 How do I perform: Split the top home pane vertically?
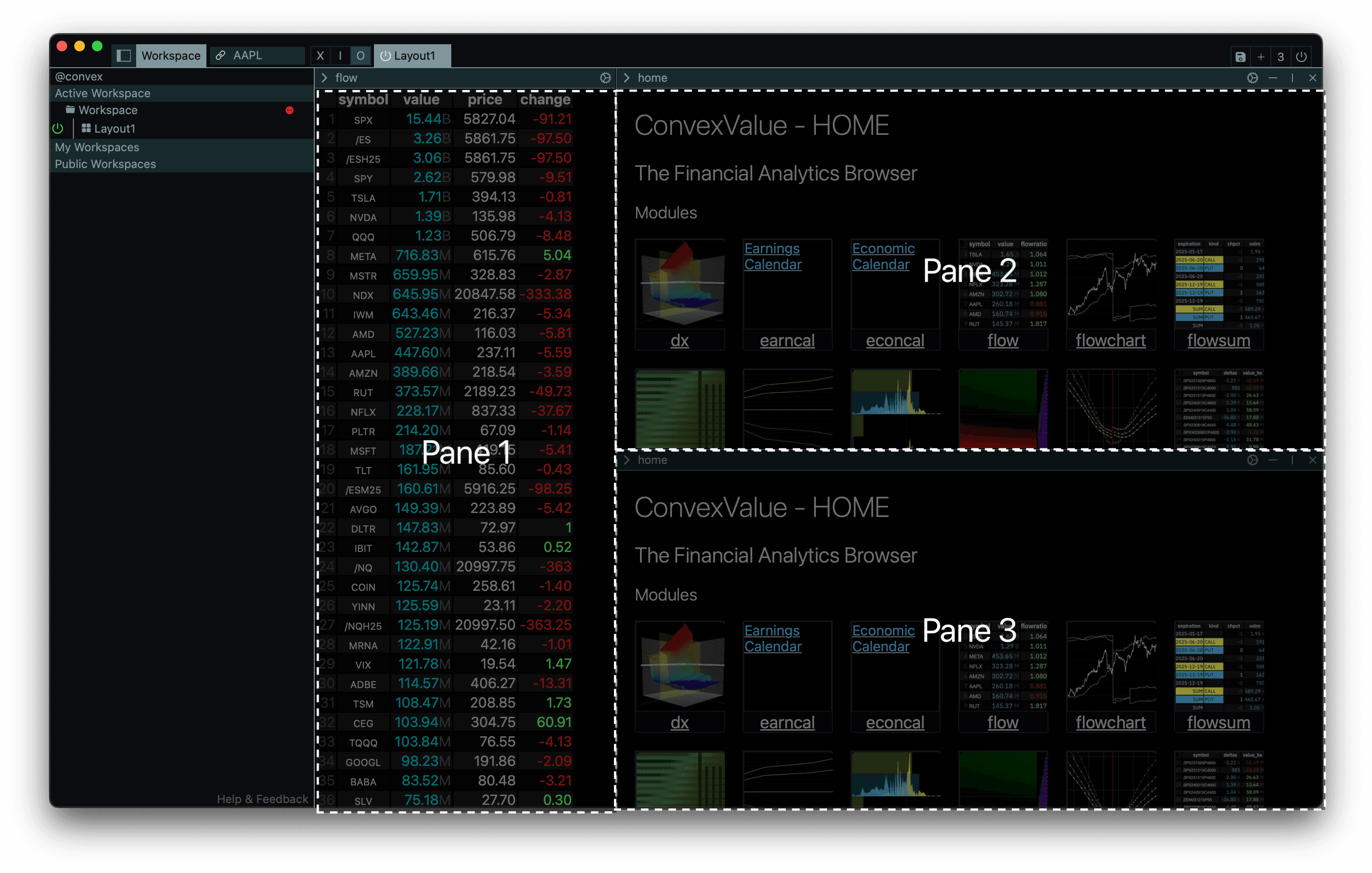1292,78
